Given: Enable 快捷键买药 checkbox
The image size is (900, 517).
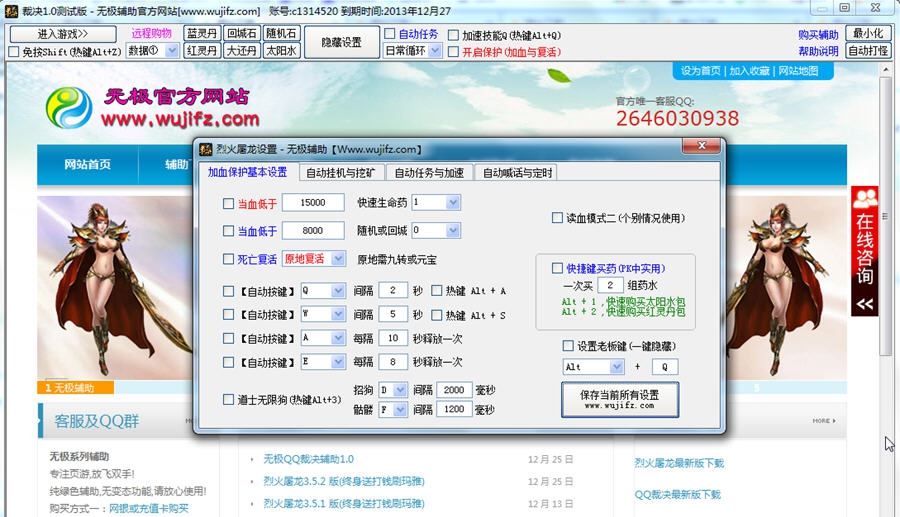Looking at the screenshot, I should (557, 268).
